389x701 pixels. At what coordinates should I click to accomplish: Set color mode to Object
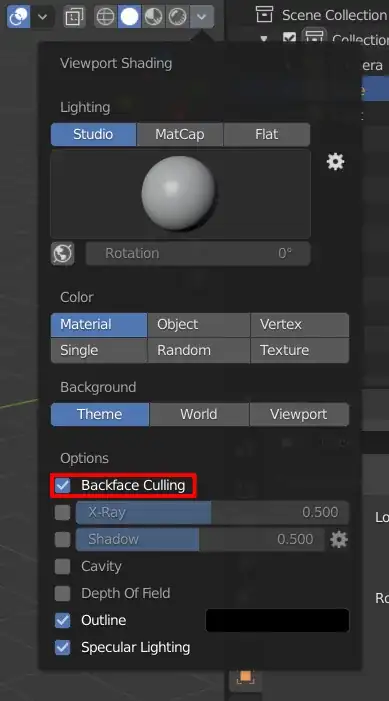(x=199, y=325)
